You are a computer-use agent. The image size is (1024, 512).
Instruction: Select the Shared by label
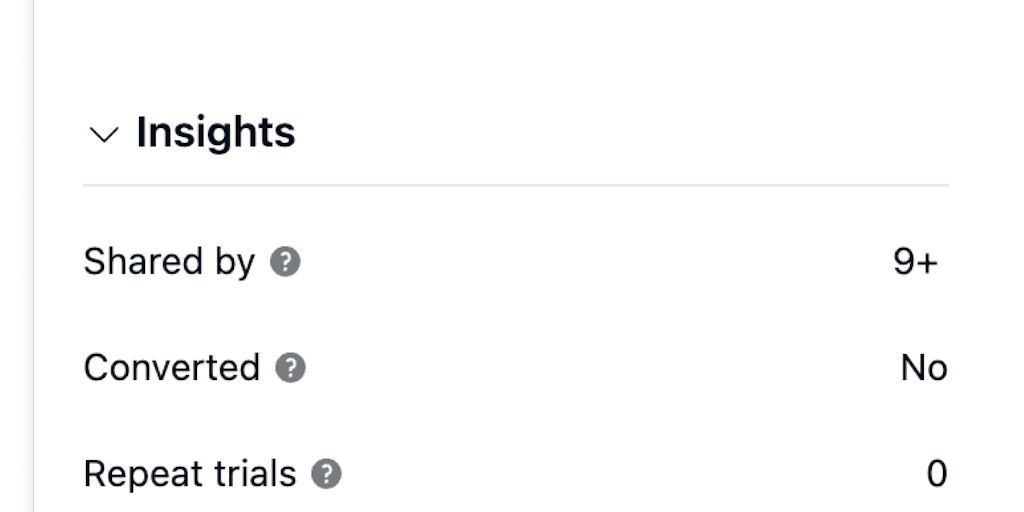pyautogui.click(x=169, y=262)
